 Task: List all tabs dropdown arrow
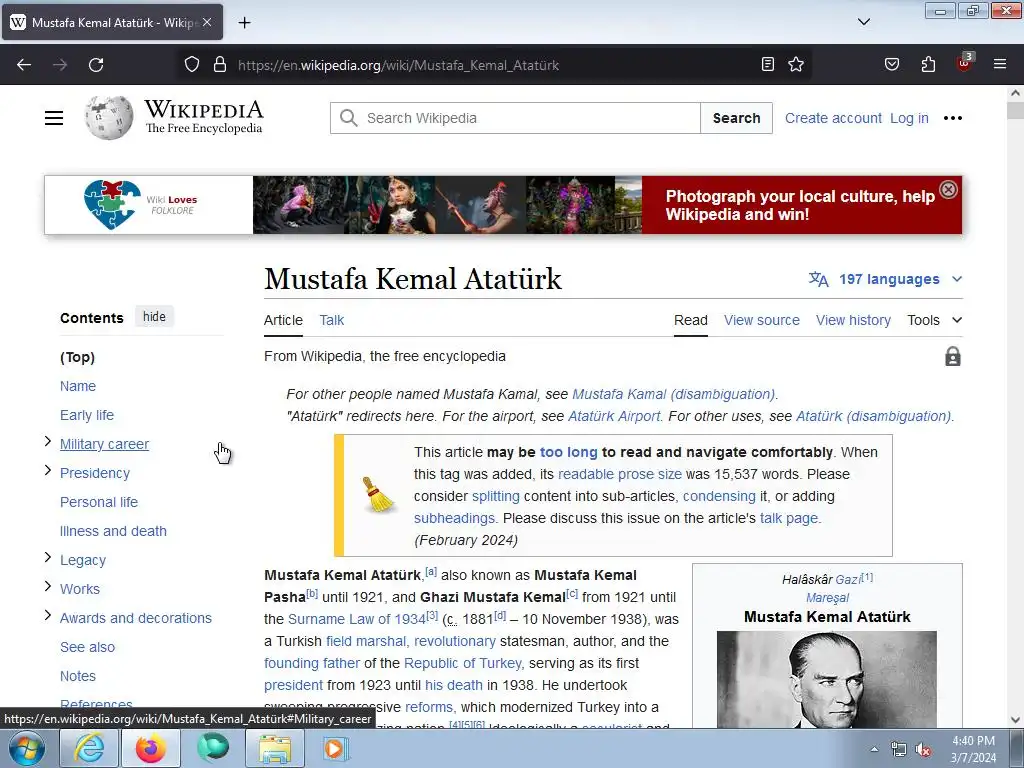point(863,22)
